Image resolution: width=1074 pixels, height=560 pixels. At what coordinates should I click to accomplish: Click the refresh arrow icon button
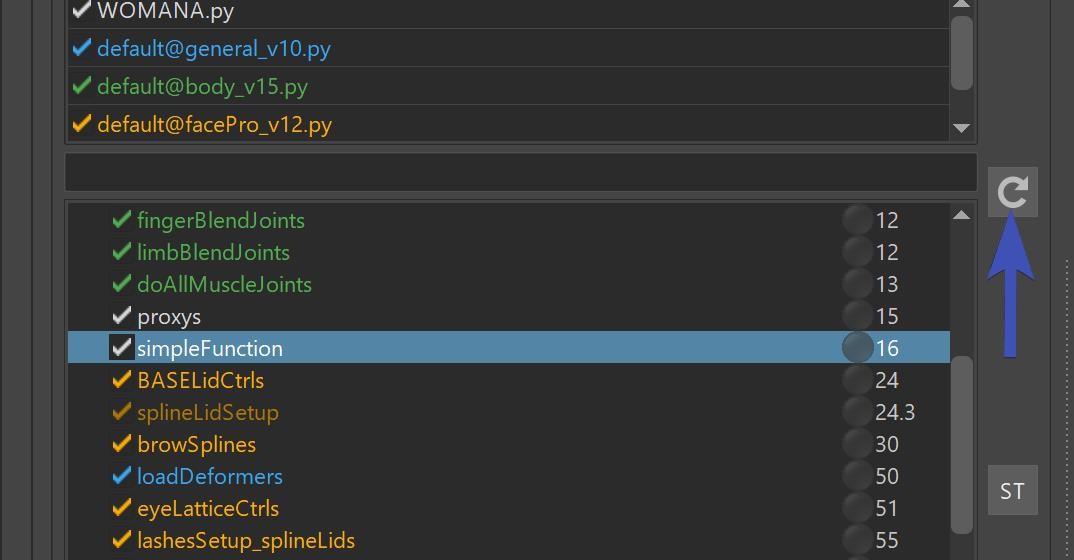(1012, 192)
